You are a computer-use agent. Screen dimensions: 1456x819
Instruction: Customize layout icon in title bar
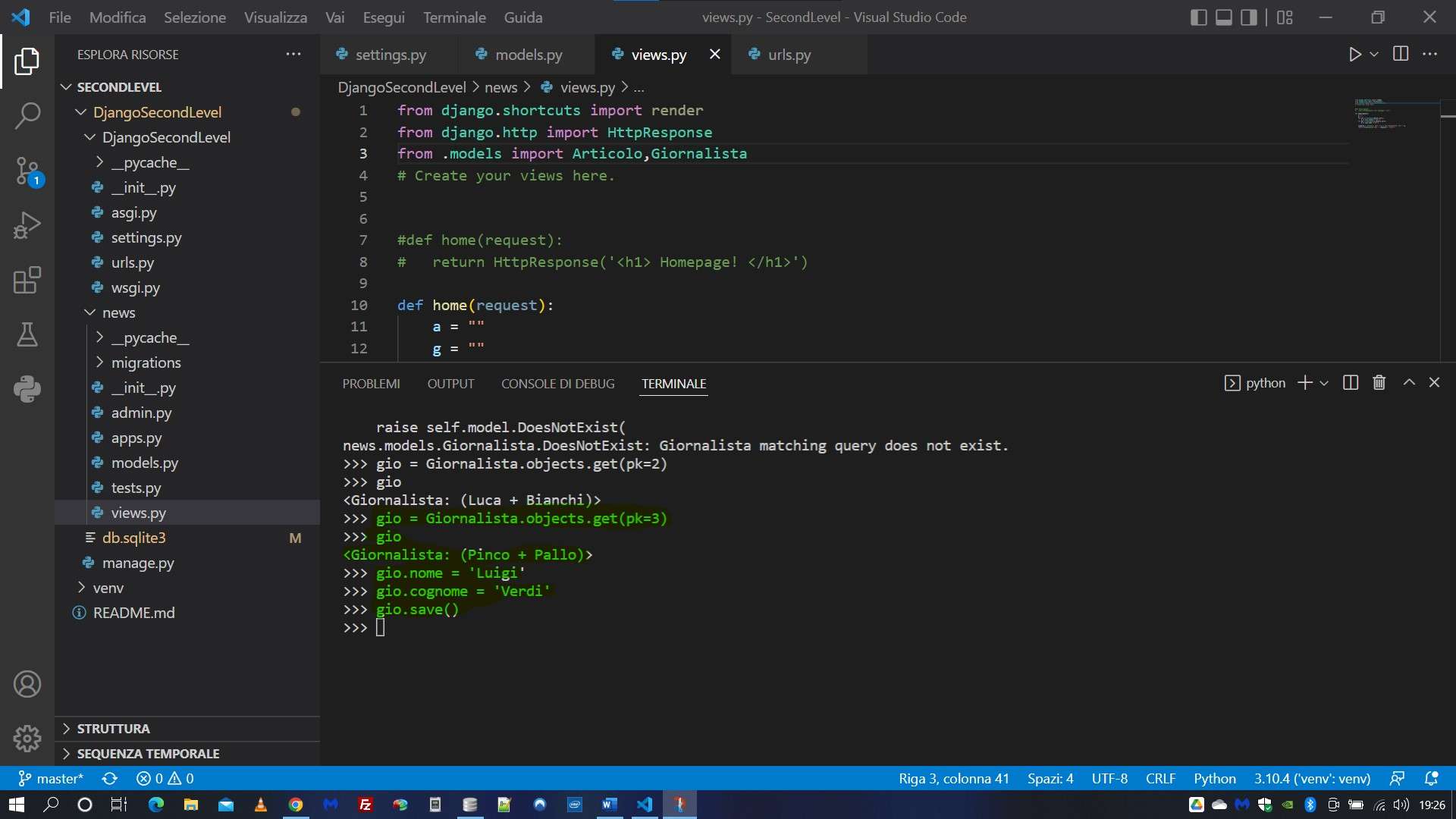[1285, 17]
